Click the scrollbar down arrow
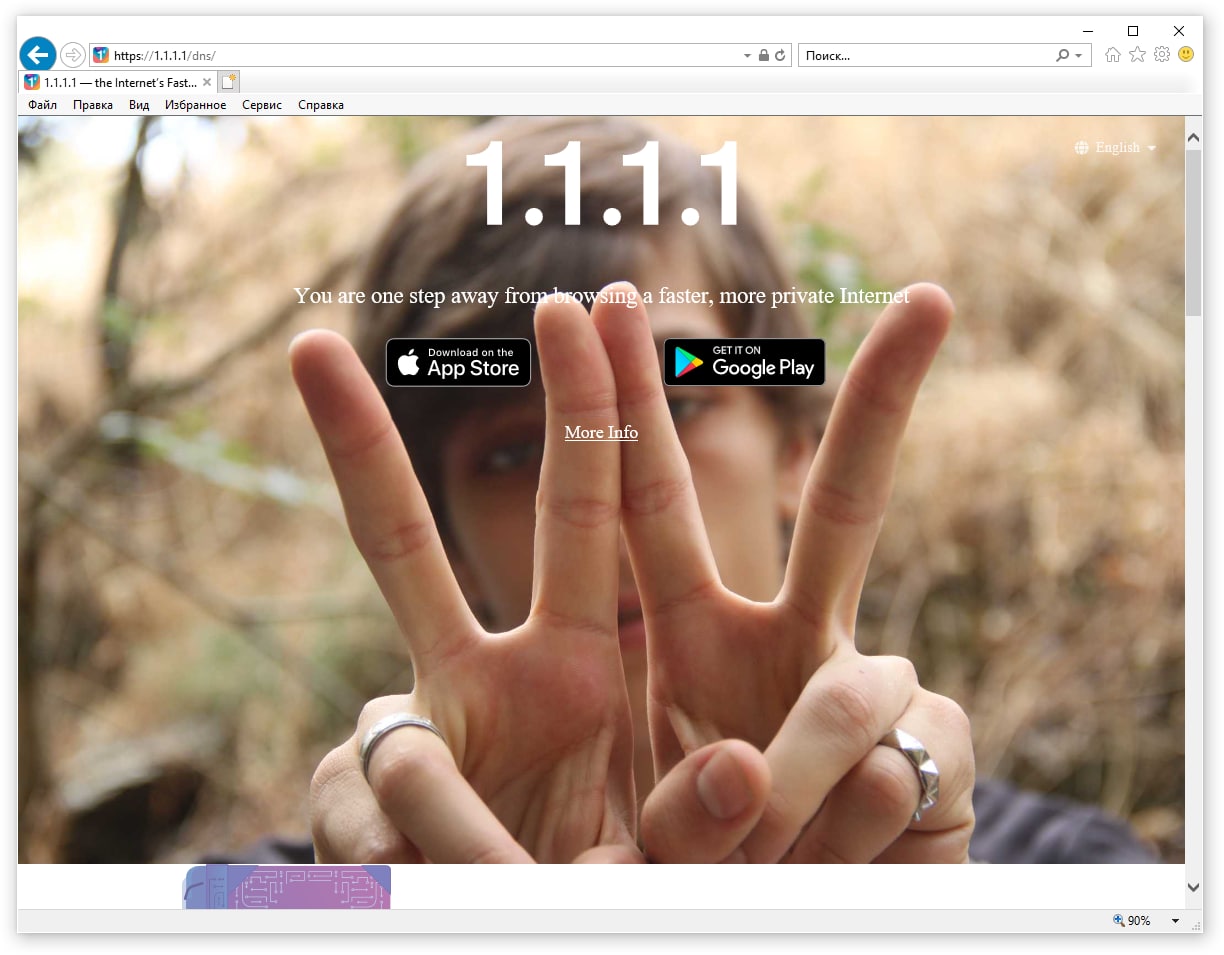The image size is (1224, 955). pyautogui.click(x=1194, y=887)
